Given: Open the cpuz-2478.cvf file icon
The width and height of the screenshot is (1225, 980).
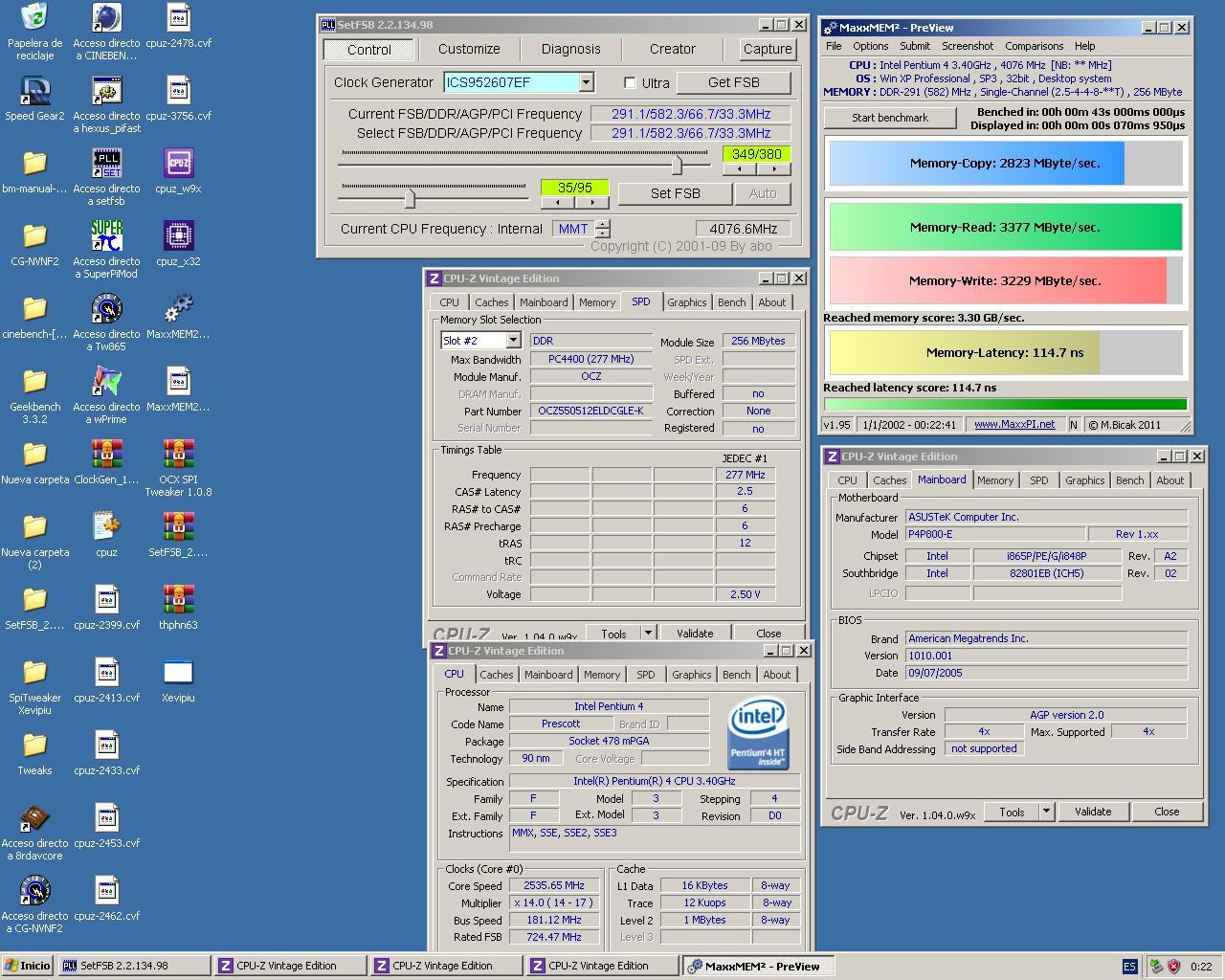Looking at the screenshot, I should 178,18.
